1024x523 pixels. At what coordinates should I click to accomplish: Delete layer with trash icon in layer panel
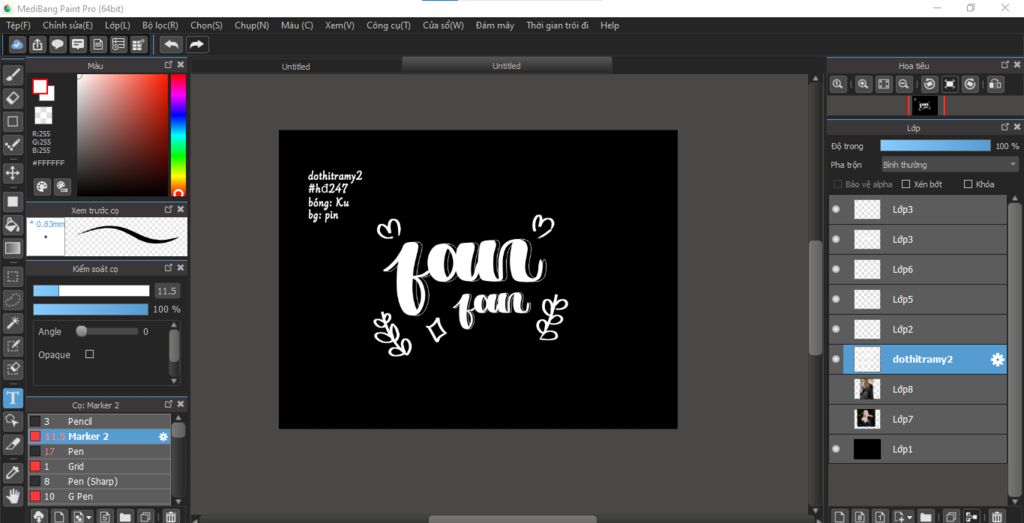[996, 516]
